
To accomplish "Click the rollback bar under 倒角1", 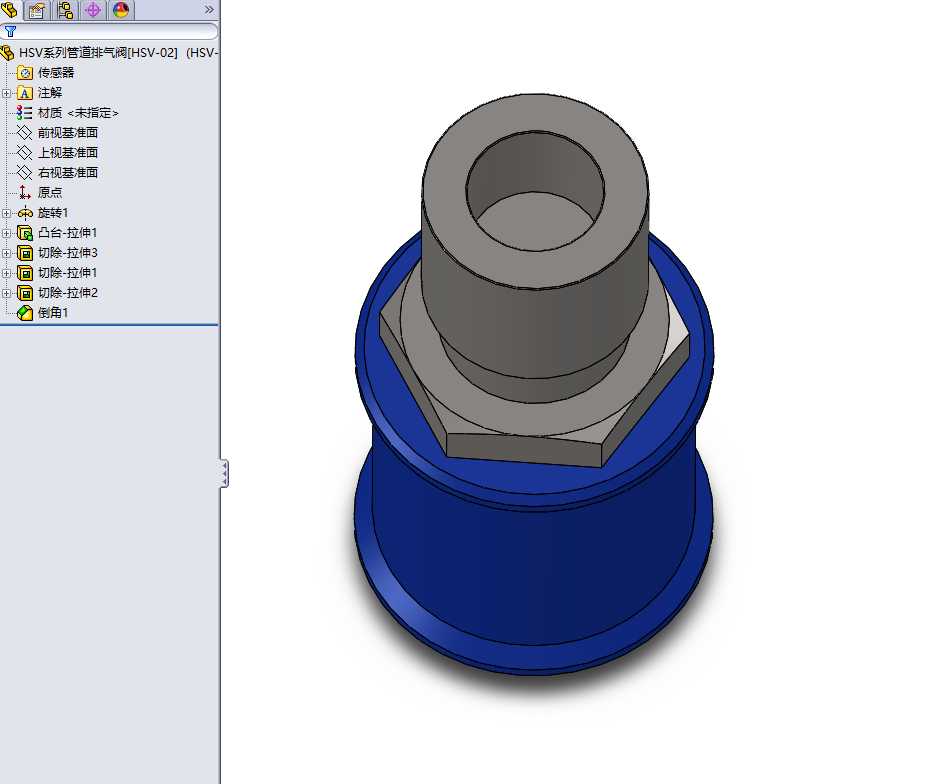I will pos(109,325).
